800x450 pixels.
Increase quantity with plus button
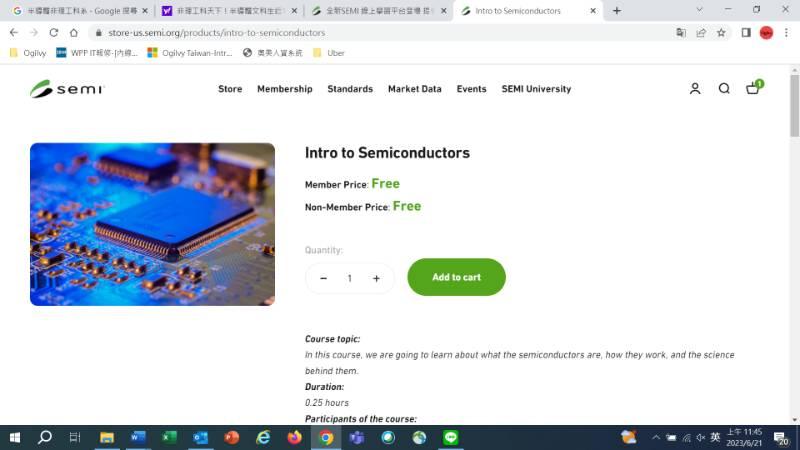376,279
